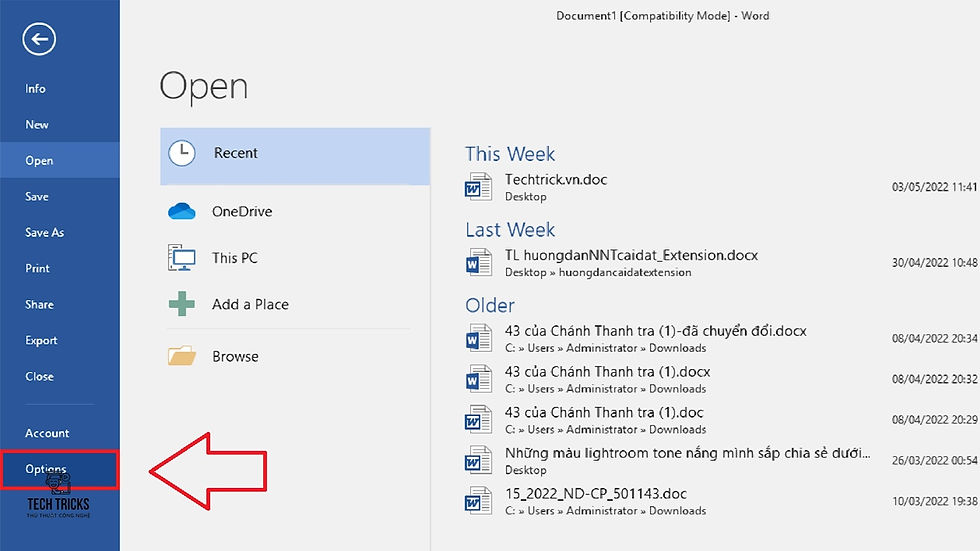This screenshot has width=980, height=551.
Task: Click Word icon of 43 của Chánh Thanh tra (1).doc
Action: pos(478,419)
